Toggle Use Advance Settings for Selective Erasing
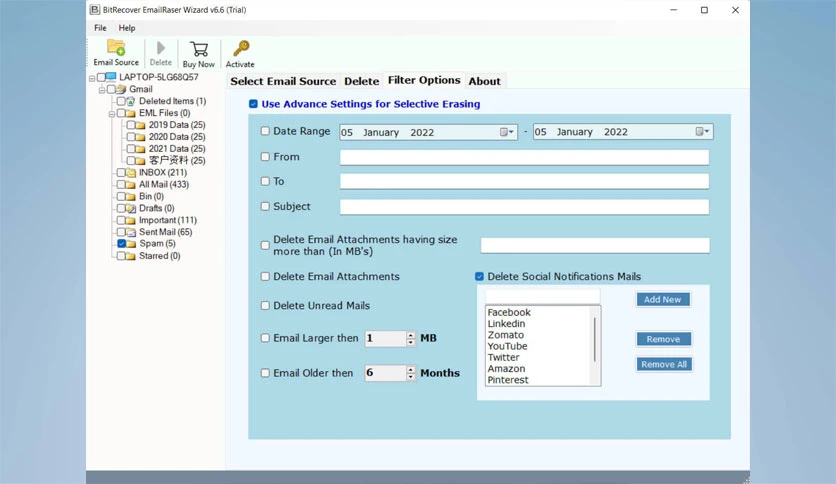 (x=253, y=104)
